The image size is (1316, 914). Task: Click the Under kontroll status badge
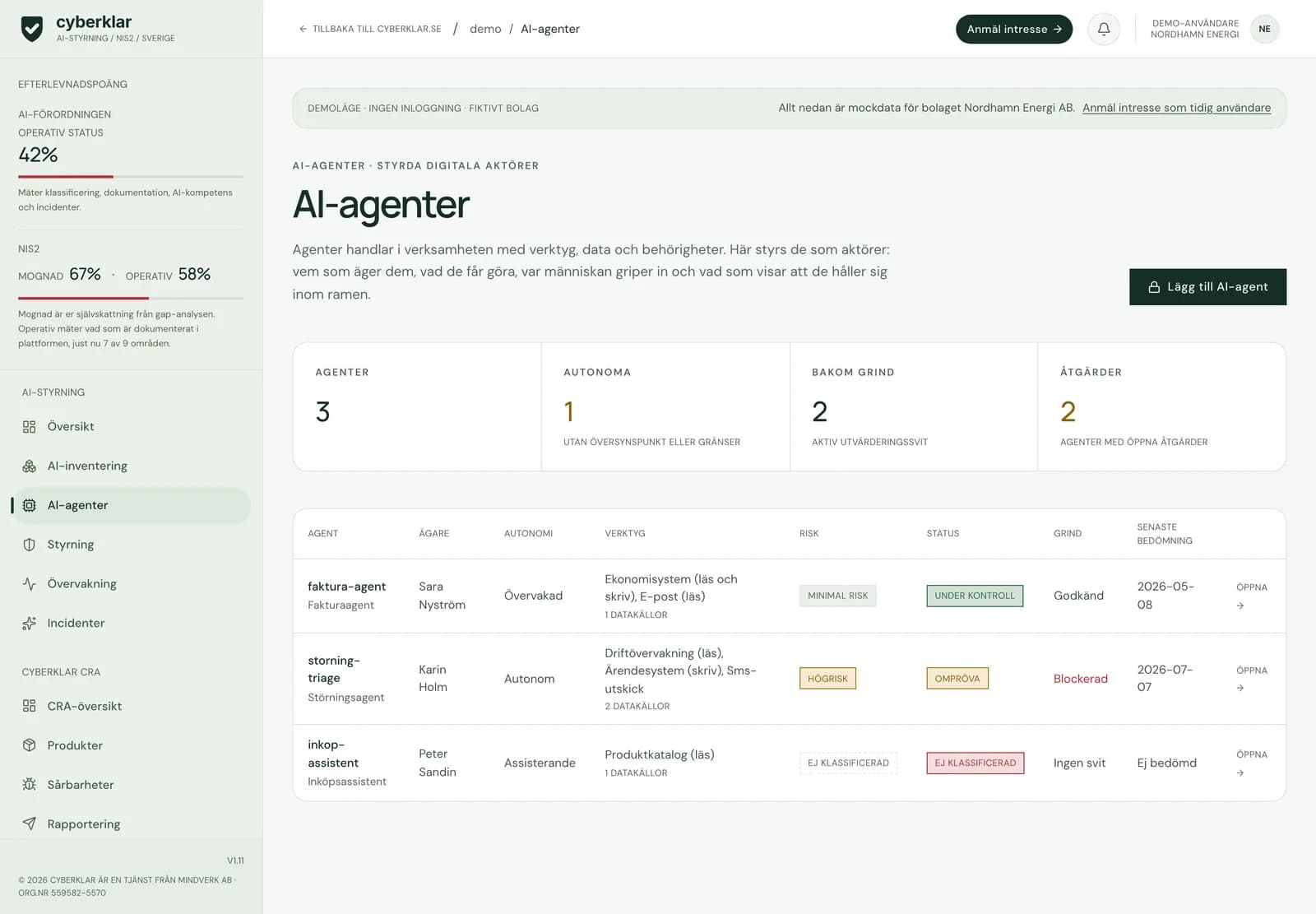975,596
